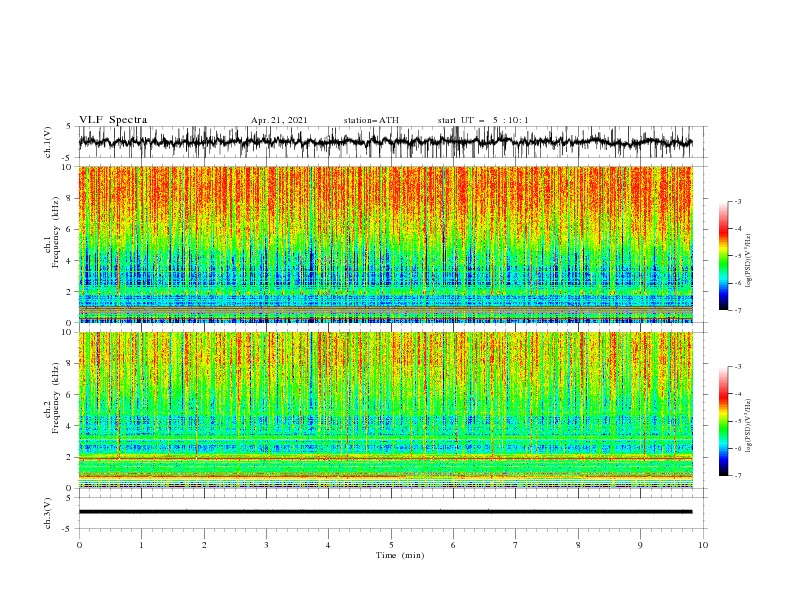This screenshot has width=792, height=612.
Task: Click time axis tick label "9"
Action: coord(640,545)
